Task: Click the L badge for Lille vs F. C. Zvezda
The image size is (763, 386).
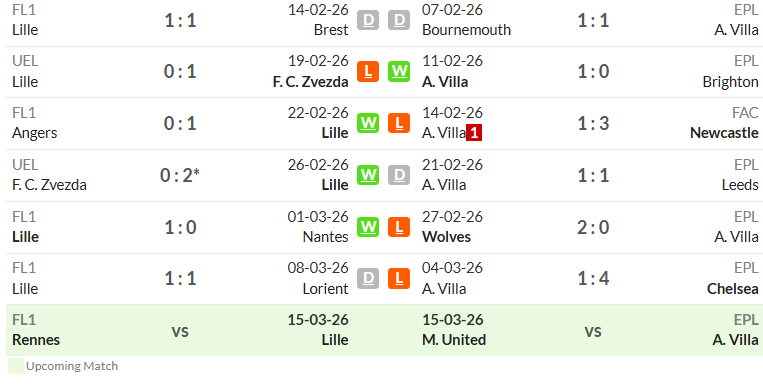Action: click(368, 72)
